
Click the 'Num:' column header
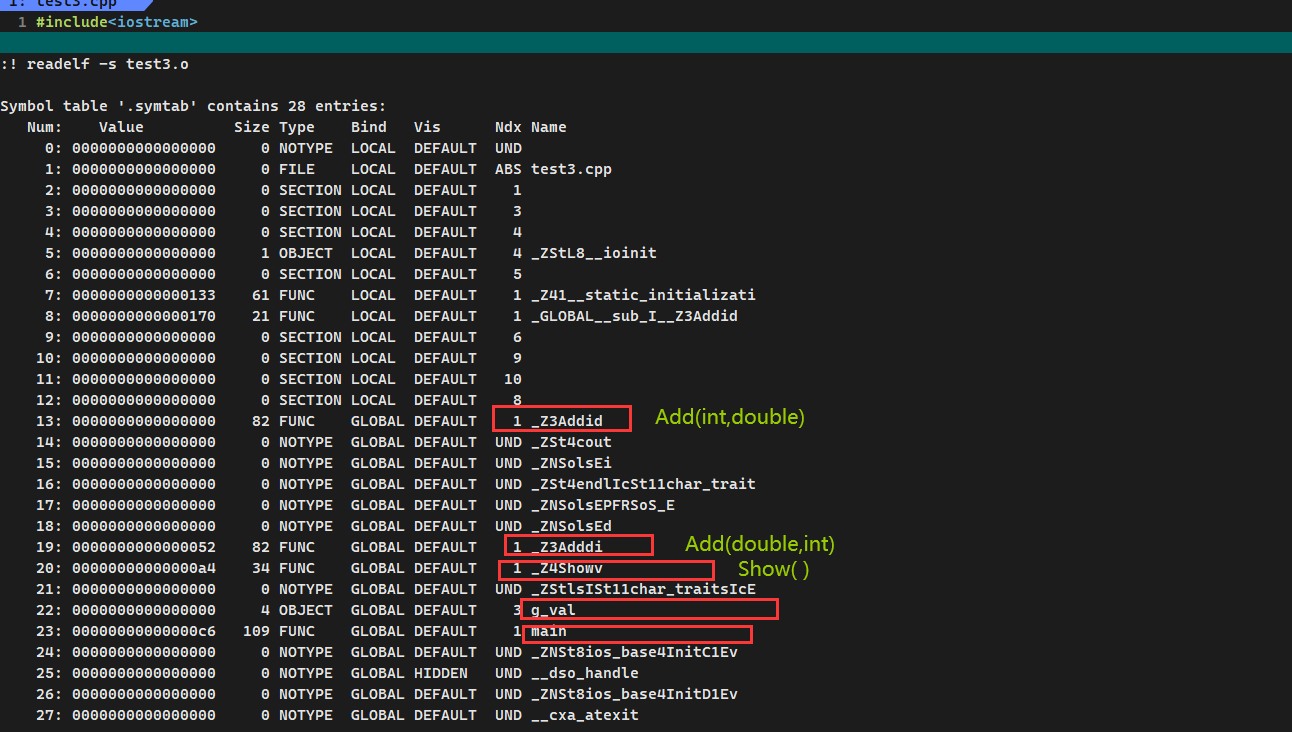coord(44,127)
